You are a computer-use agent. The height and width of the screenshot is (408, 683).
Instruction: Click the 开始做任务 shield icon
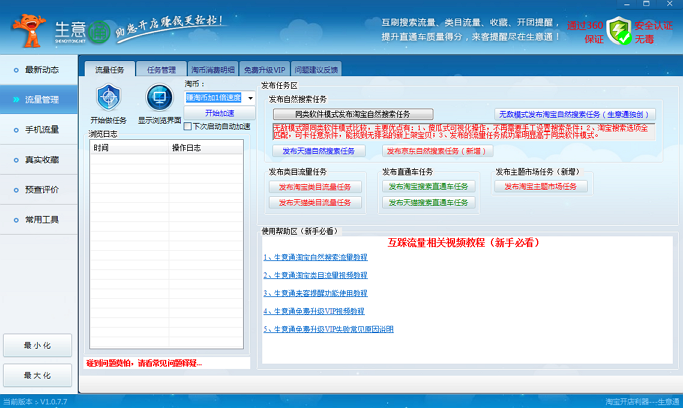click(108, 98)
